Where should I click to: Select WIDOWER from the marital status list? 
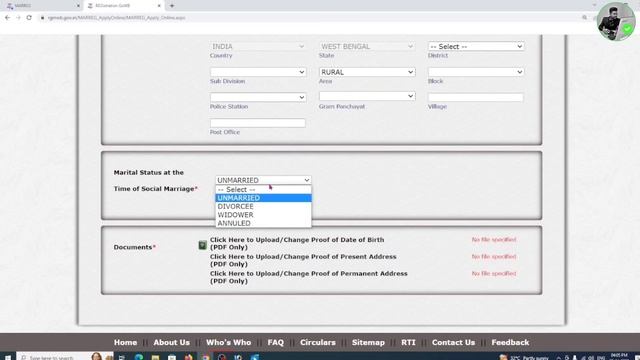click(263, 215)
